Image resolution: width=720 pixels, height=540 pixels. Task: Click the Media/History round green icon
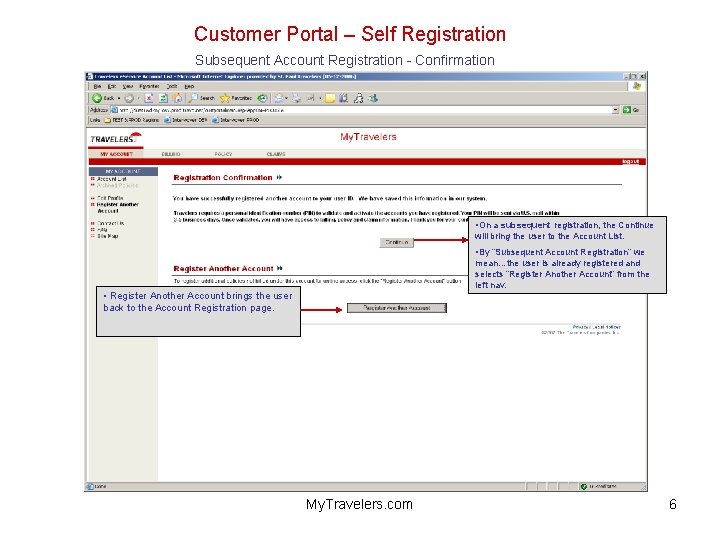pos(262,98)
